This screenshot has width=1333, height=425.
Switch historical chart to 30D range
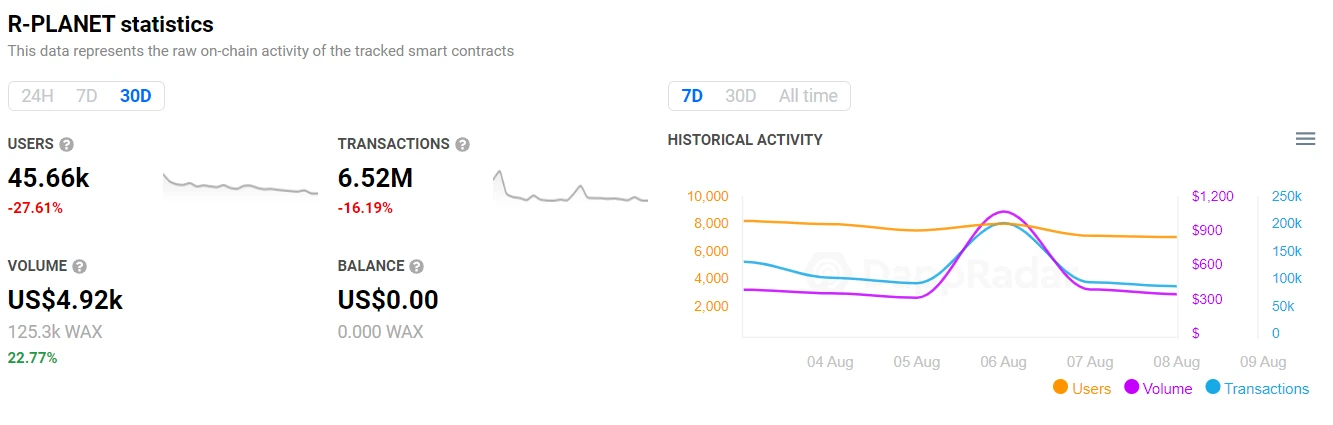[741, 96]
